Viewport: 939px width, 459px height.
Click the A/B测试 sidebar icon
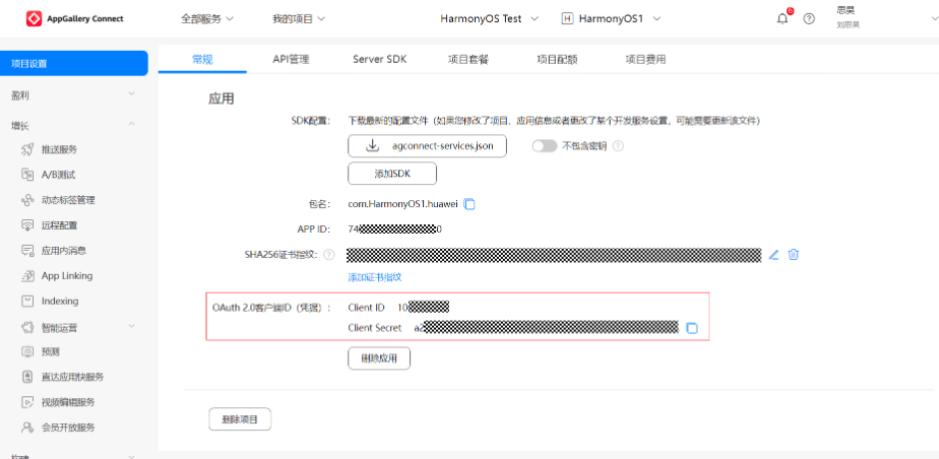(27, 175)
